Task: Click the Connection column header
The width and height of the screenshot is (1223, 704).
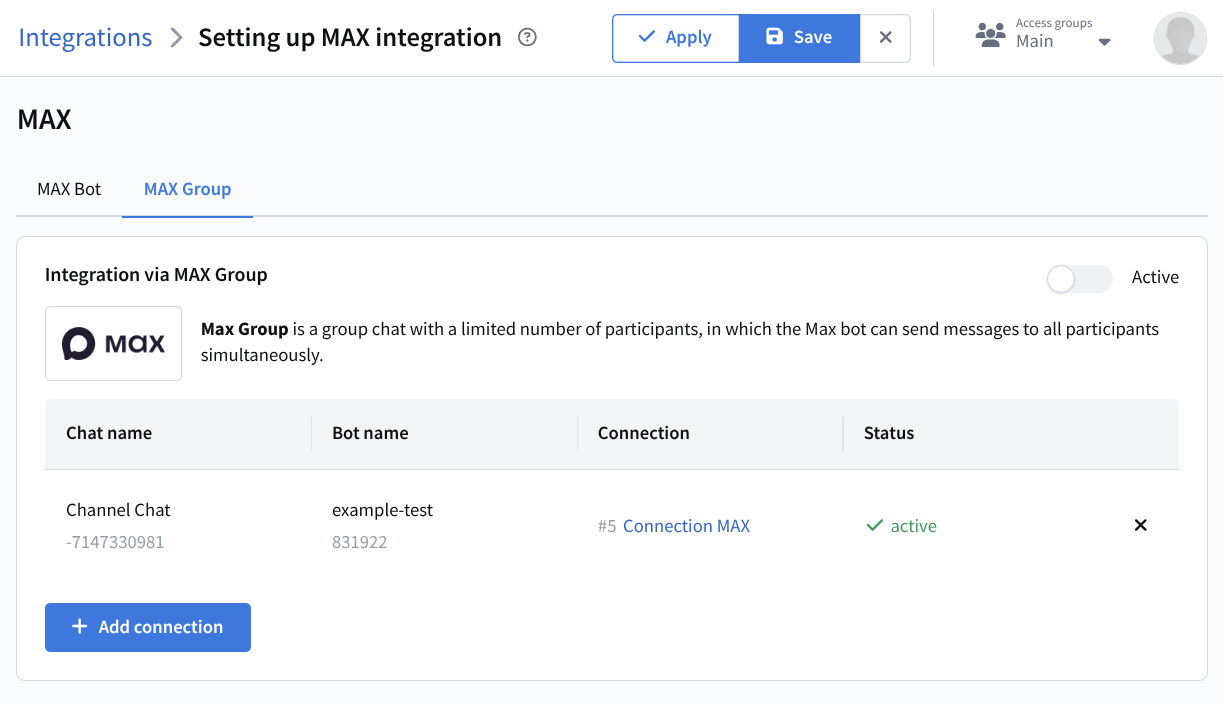Action: point(643,433)
